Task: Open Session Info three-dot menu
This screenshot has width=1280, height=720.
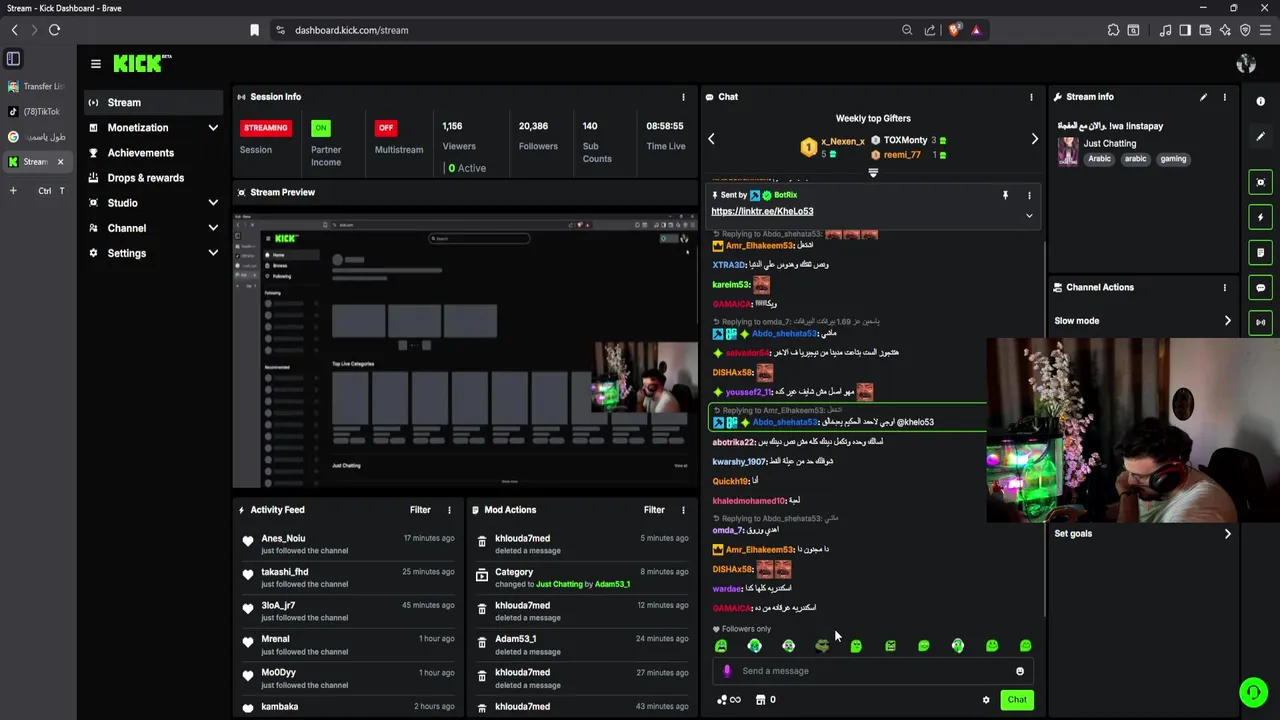Action: [683, 97]
